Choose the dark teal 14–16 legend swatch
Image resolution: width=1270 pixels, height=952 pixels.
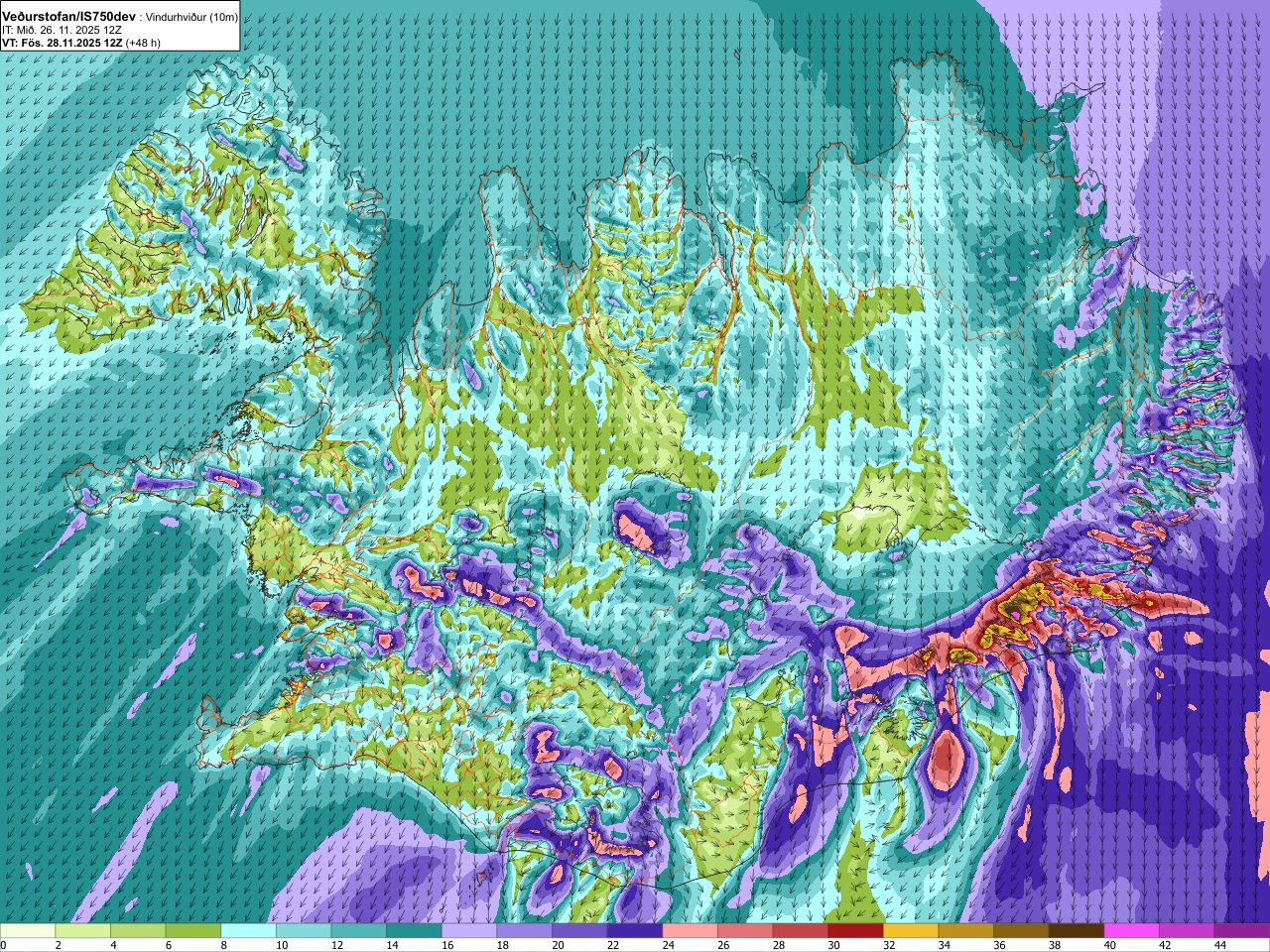point(414,931)
